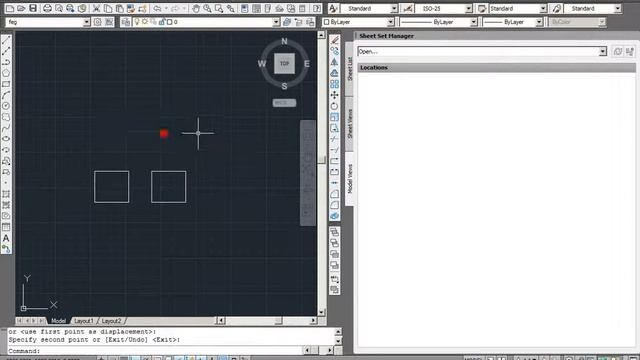
Task: Click the Sheet Set Manager panel title
Action: (387, 36)
